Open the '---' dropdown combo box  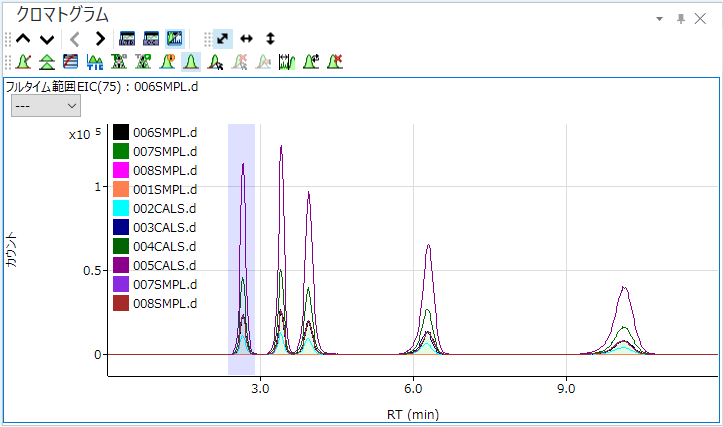pyautogui.click(x=46, y=106)
